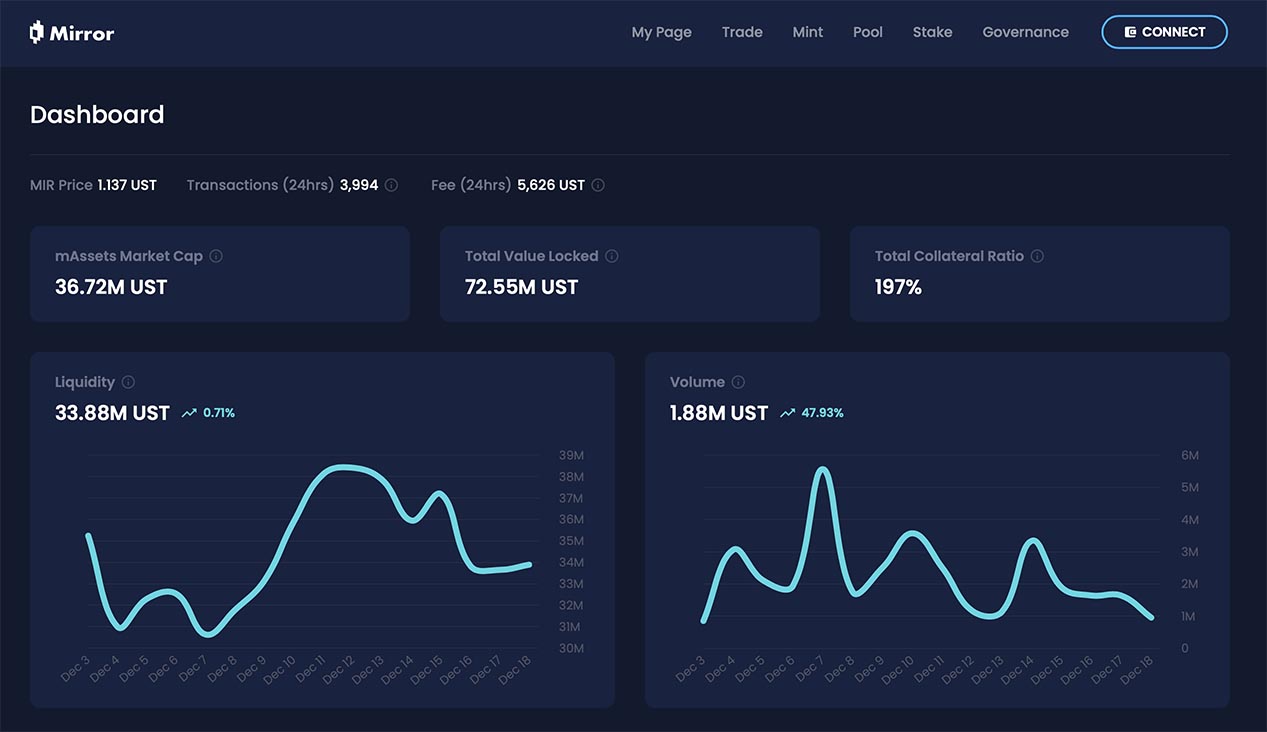Go to the Trade page
The height and width of the screenshot is (732, 1267).
tap(742, 32)
